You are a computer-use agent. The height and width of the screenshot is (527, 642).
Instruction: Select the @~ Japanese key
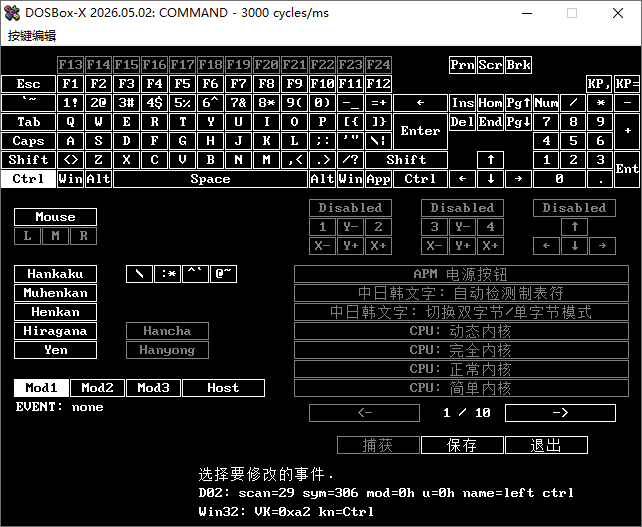pos(224,274)
